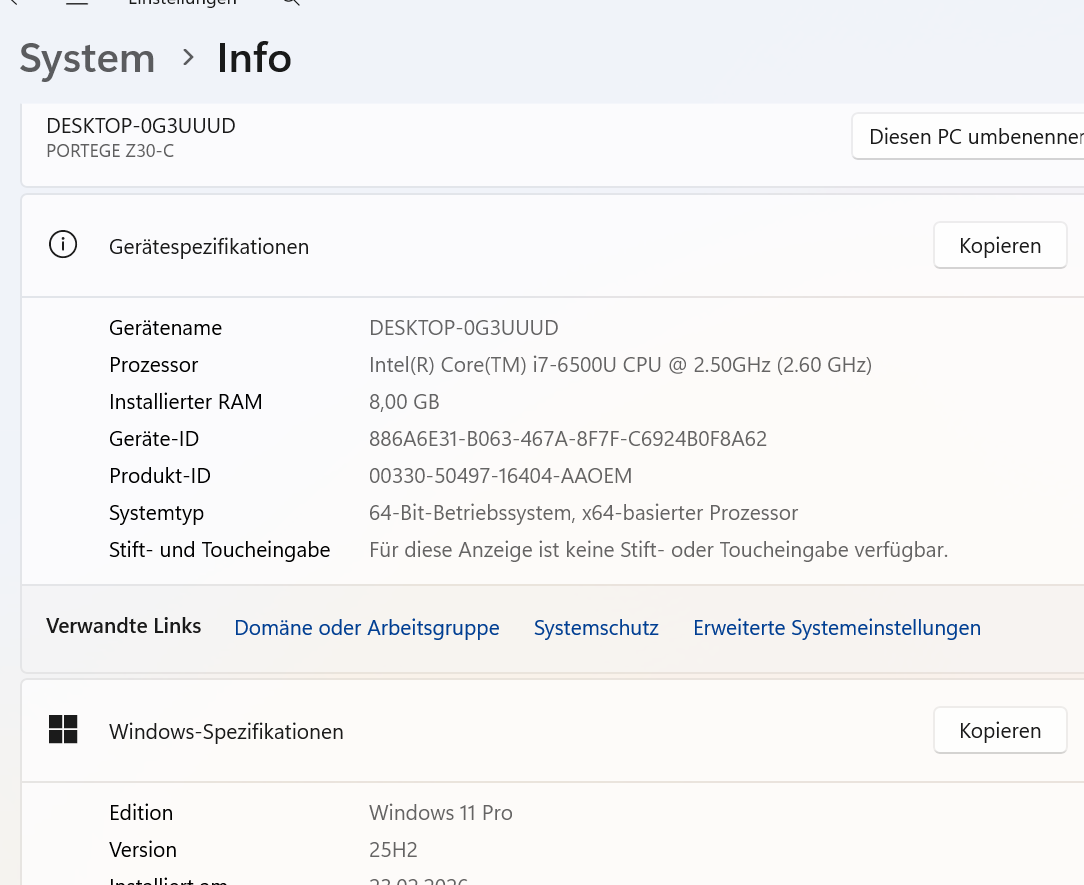The width and height of the screenshot is (1084, 885).
Task: Click the Info breadcrumb title
Action: click(x=254, y=58)
